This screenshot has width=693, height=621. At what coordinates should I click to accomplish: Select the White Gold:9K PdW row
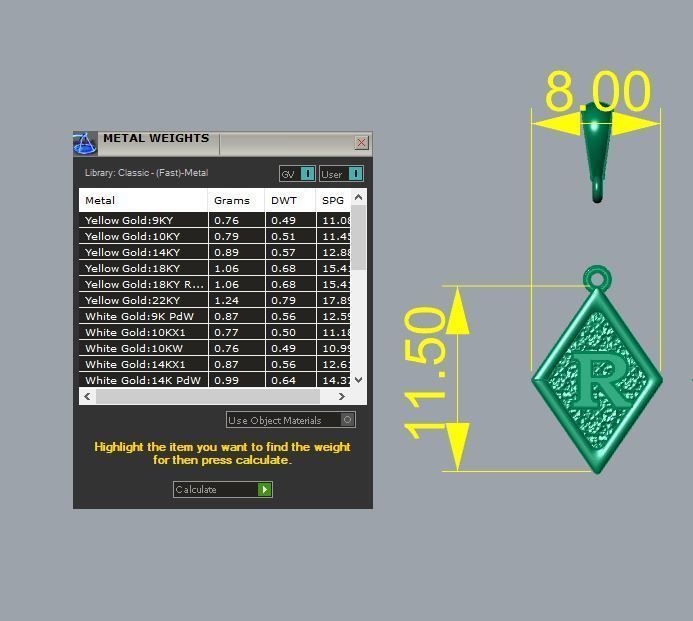click(215, 316)
